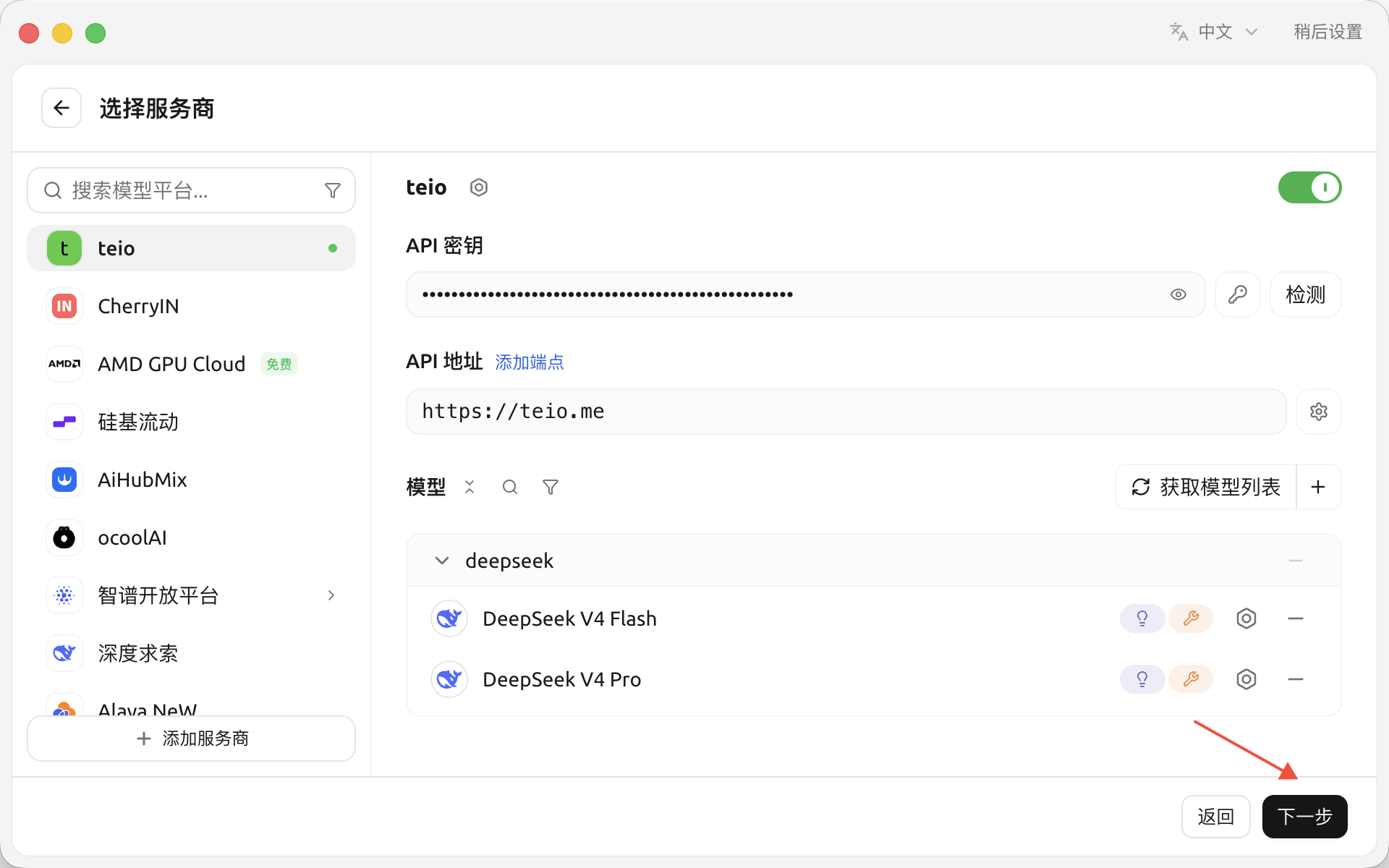Screen dimensions: 1389x868
Task: Click reasoning bulb tag on DeepSeek V4 Flash
Action: coord(1142,618)
